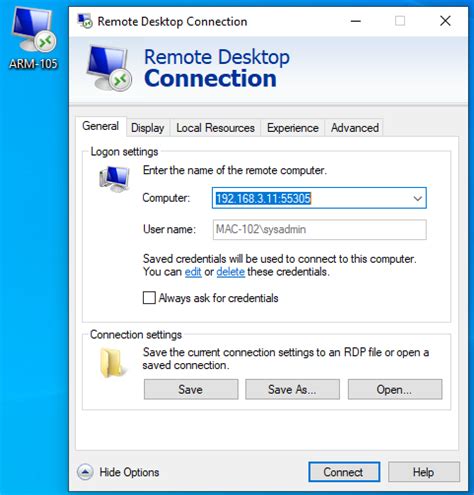
Task: Open the Local Resources tab
Action: (215, 128)
